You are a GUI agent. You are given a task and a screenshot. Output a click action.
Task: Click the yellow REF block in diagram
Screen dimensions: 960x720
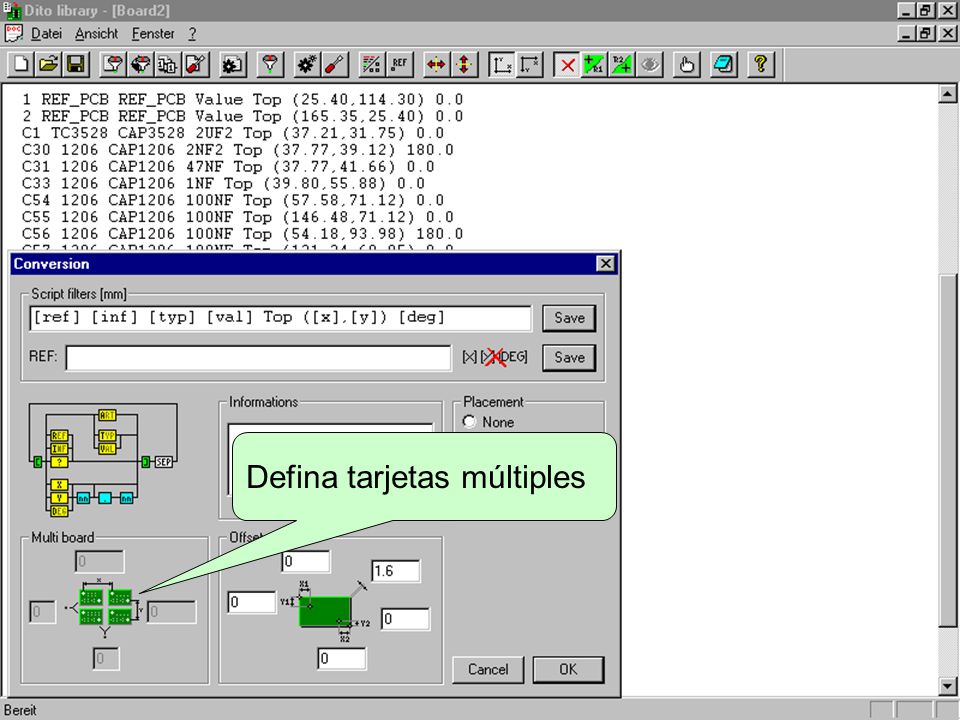(59, 435)
